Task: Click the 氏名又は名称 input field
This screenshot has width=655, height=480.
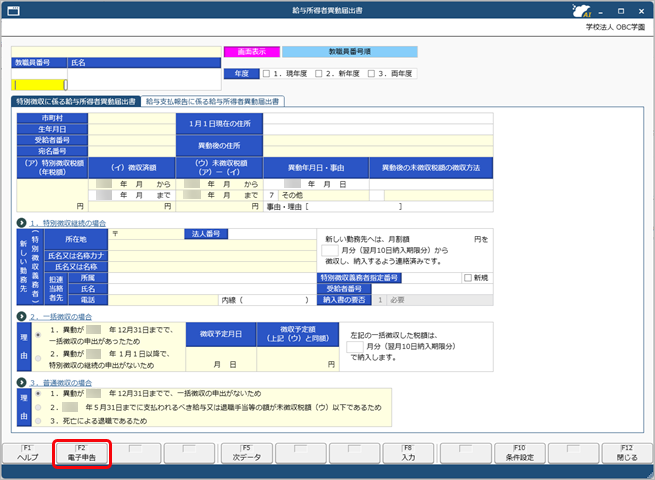Action: coord(212,267)
